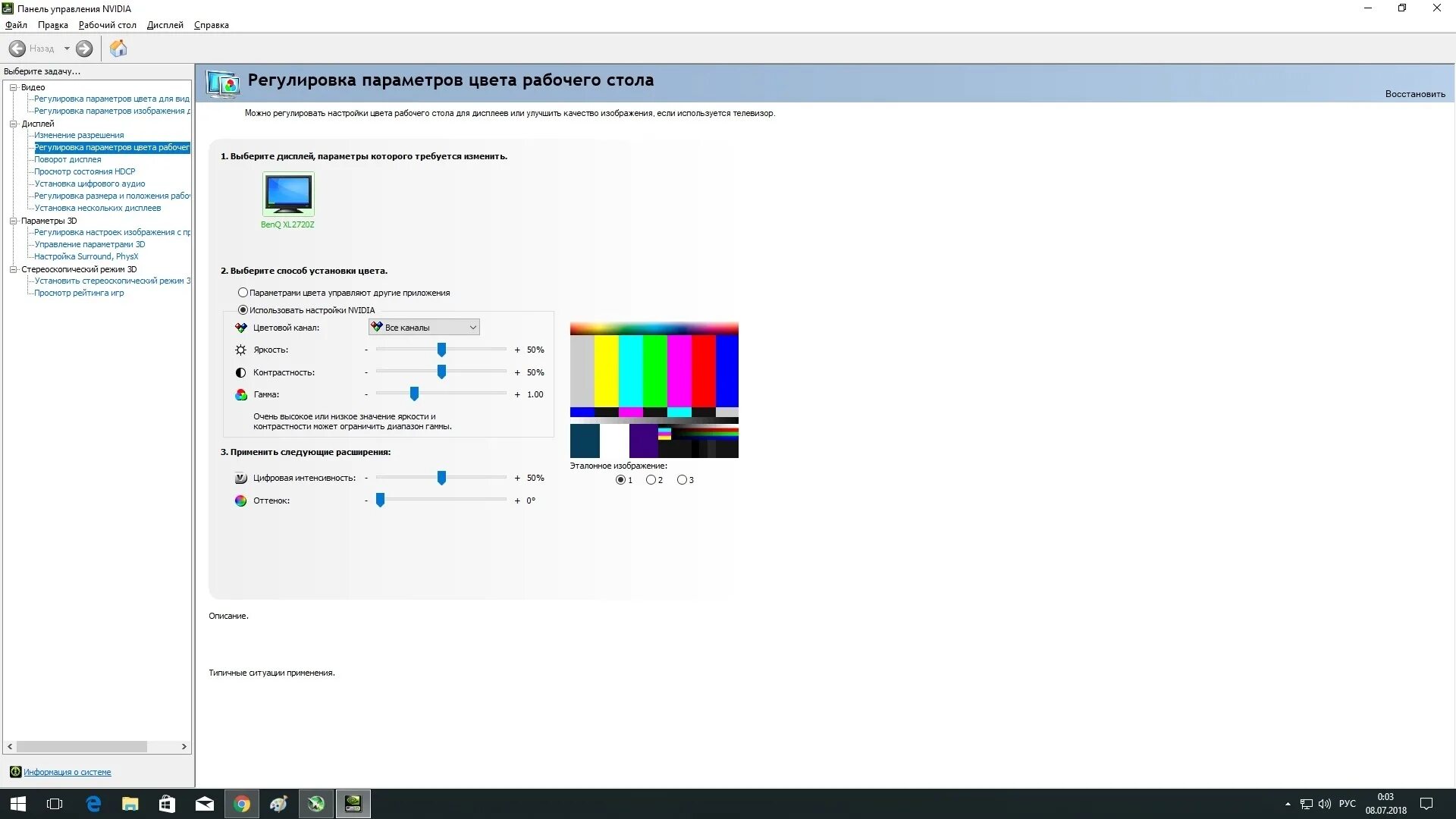The height and width of the screenshot is (819, 1456).
Task: Collapse the Параметры 3D tree node
Action: click(x=13, y=221)
